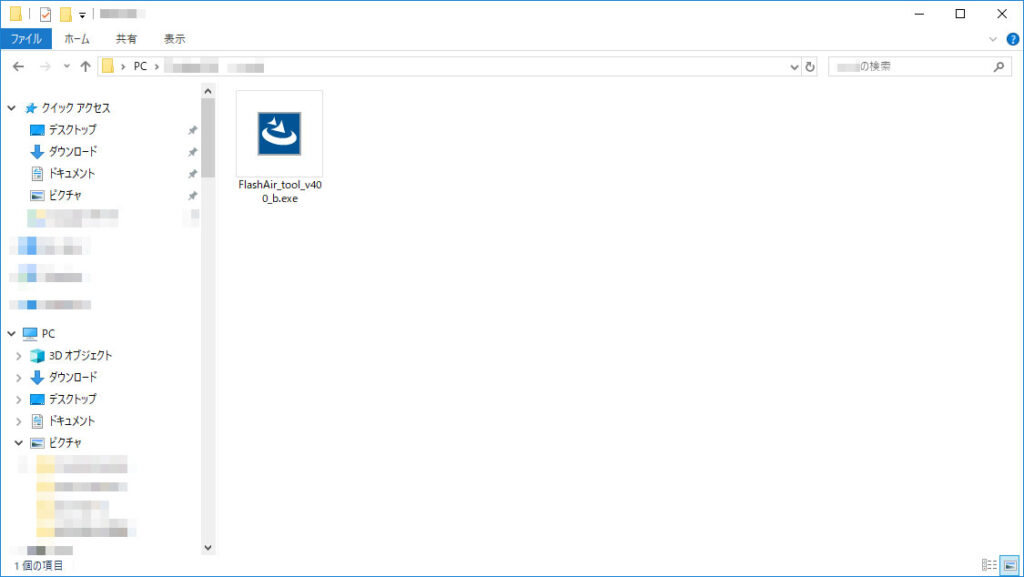The image size is (1024, 577).
Task: Maximize the Explorer window
Action: click(x=960, y=14)
